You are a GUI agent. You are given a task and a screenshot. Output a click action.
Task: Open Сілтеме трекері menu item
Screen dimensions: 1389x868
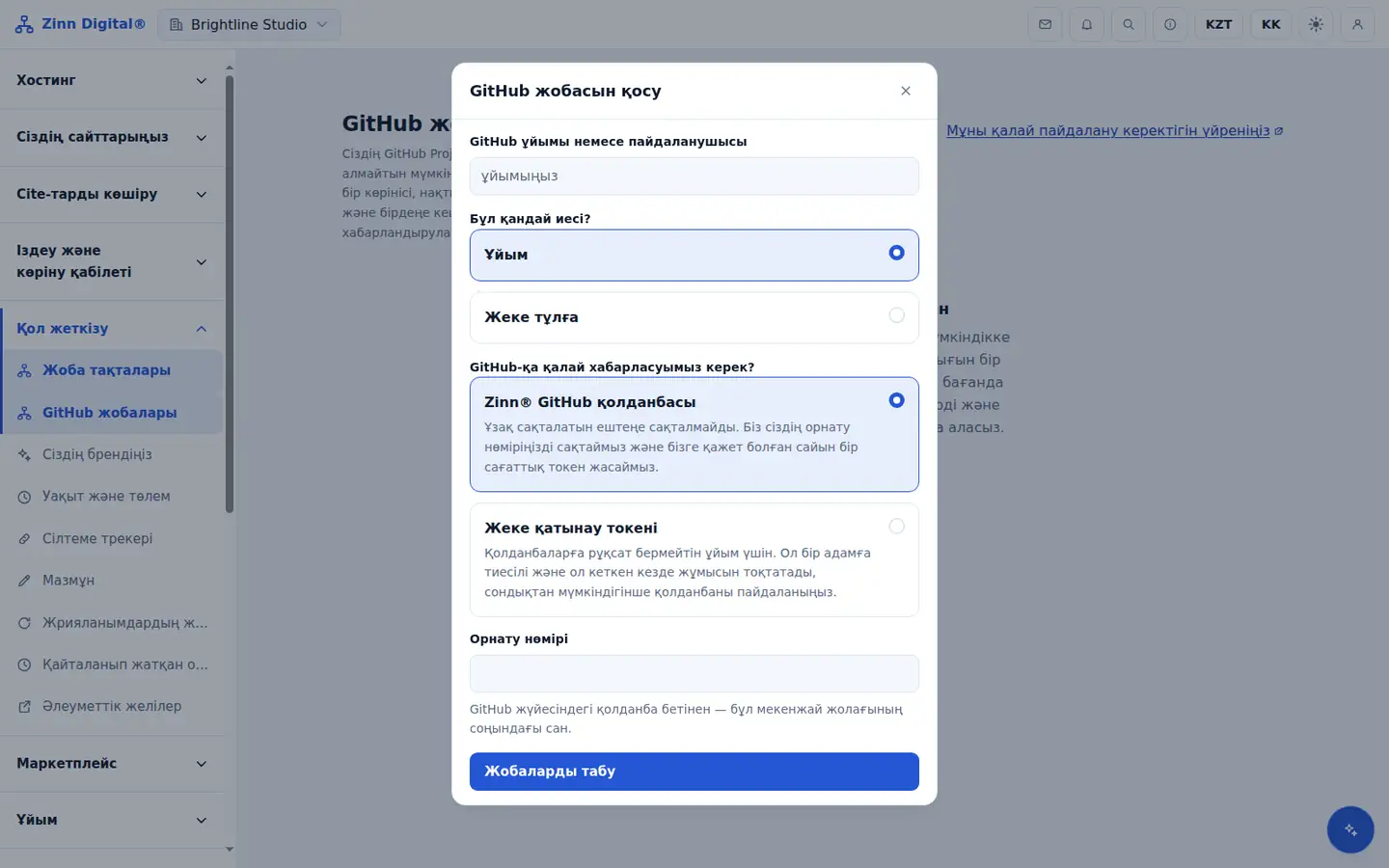112,538
